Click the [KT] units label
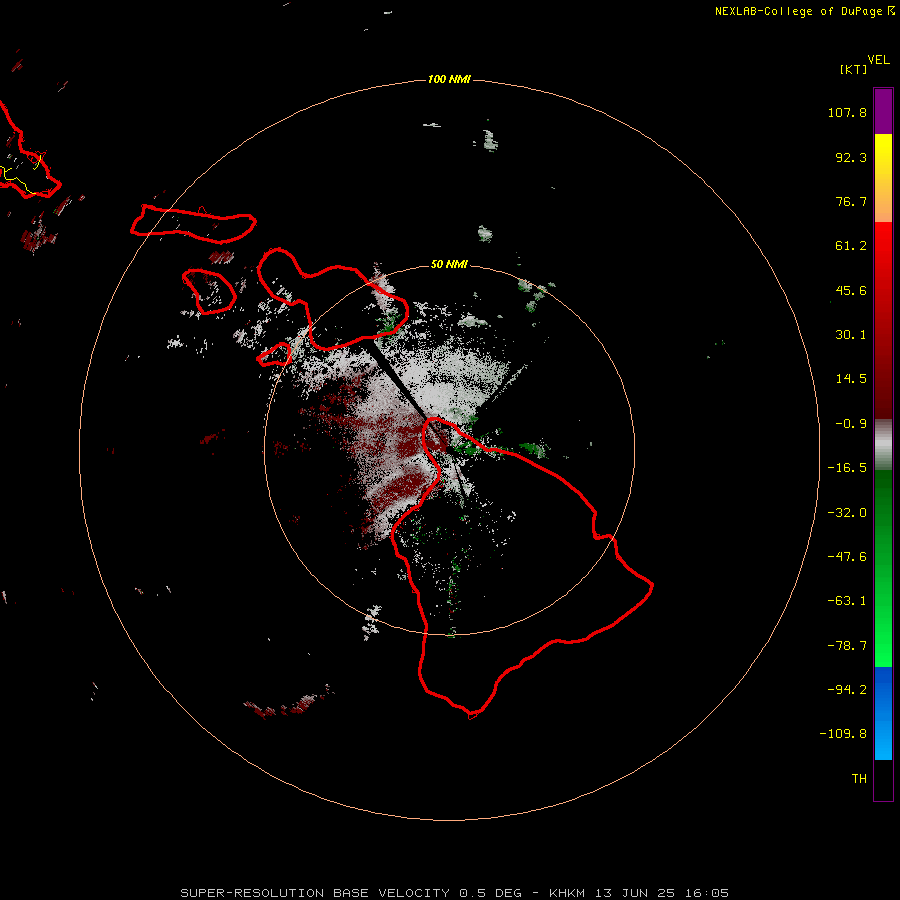900x900 pixels. tap(853, 69)
